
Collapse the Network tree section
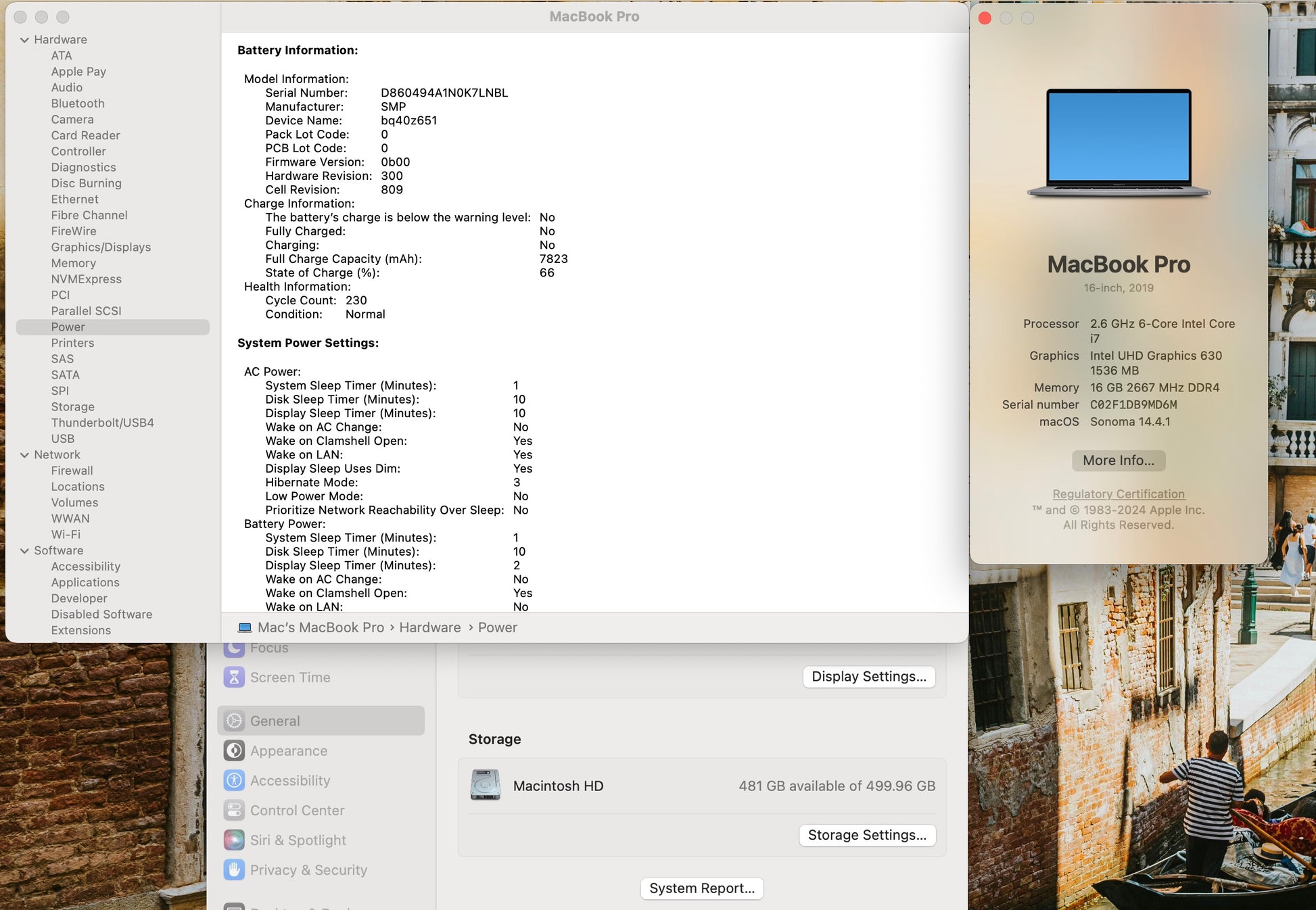click(x=24, y=455)
